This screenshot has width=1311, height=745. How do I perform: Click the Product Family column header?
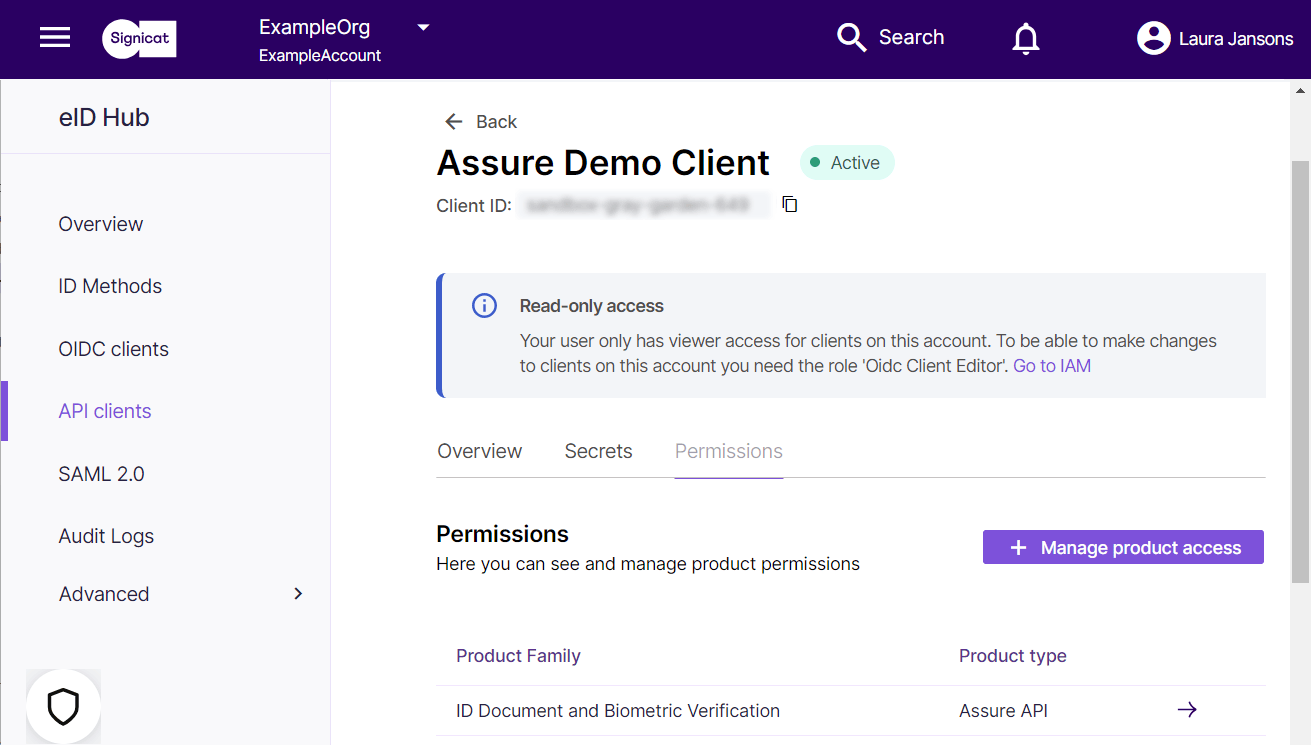518,656
